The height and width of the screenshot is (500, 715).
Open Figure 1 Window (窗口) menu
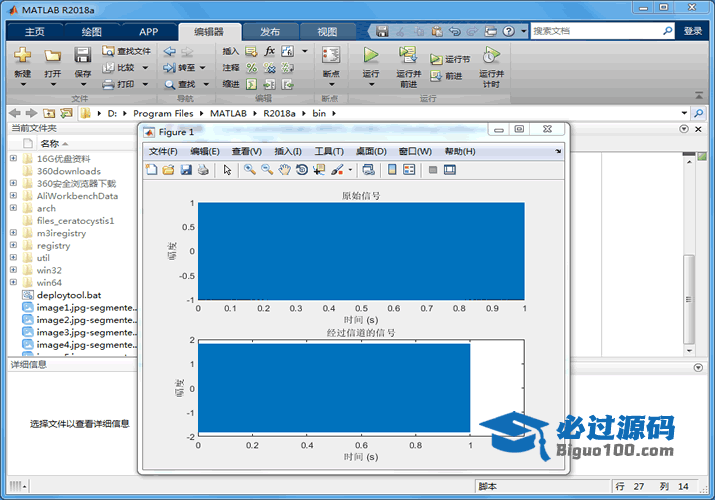tap(415, 151)
